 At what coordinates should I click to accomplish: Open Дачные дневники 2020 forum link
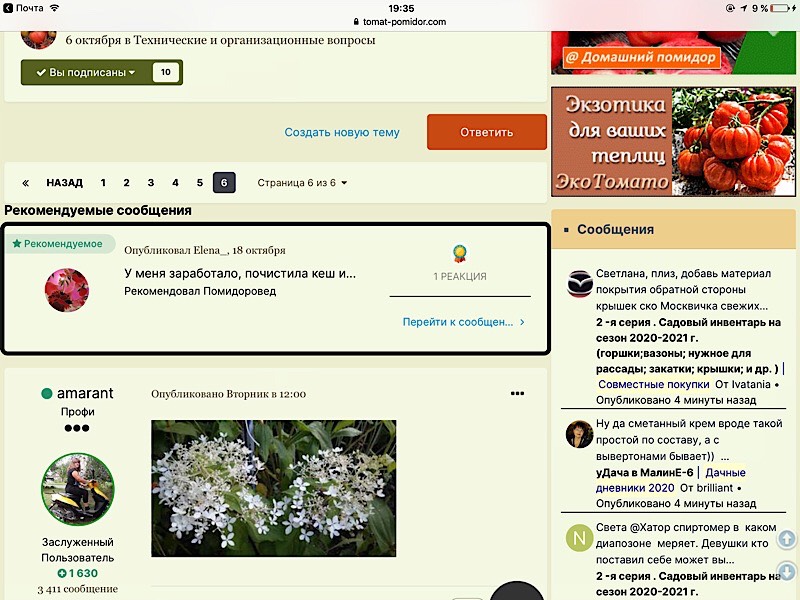click(671, 480)
